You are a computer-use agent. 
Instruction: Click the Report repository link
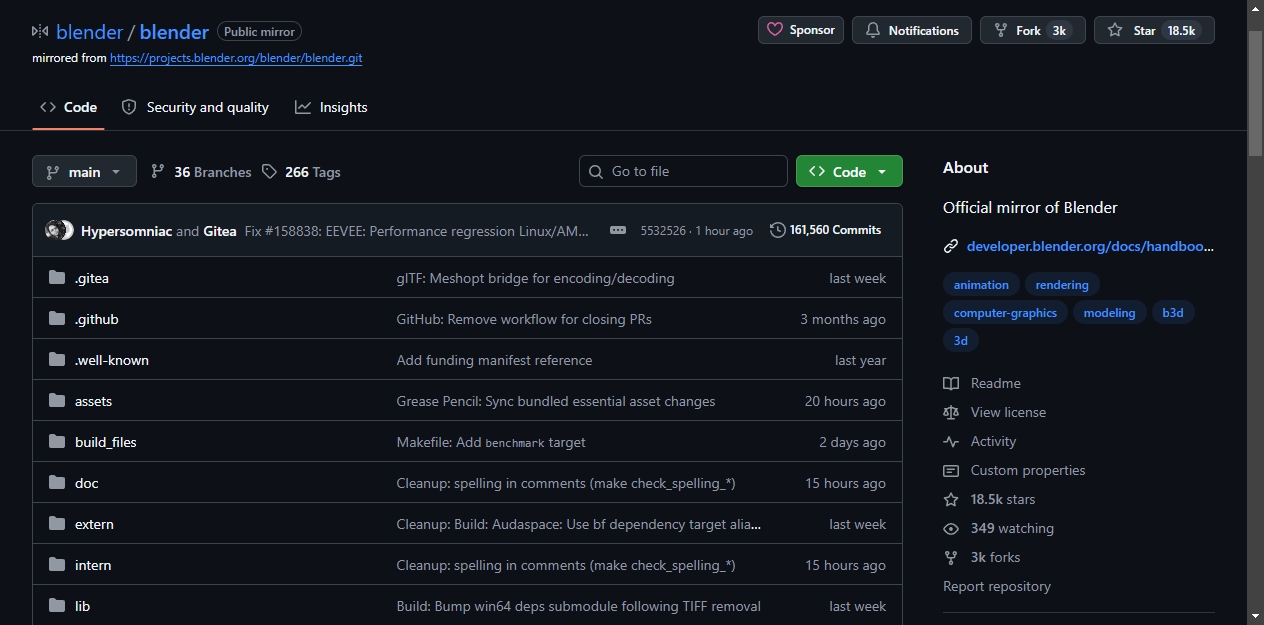997,586
